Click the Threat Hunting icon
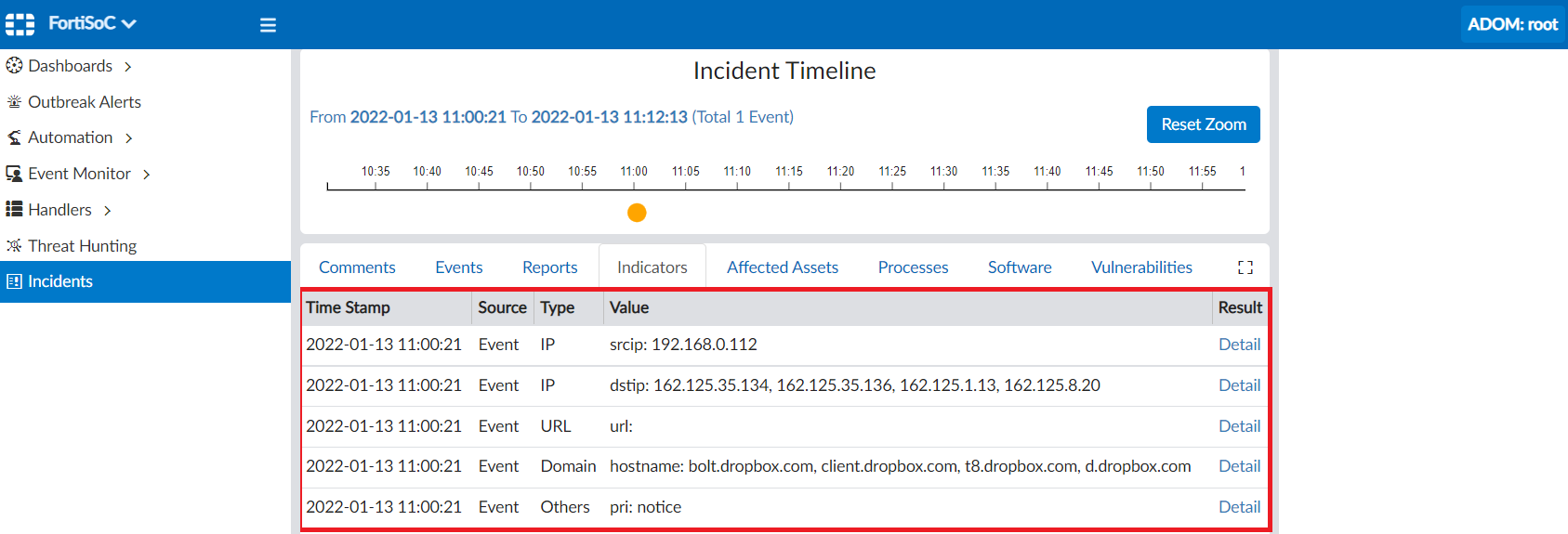Image resolution: width=1568 pixels, height=534 pixels. click(14, 246)
